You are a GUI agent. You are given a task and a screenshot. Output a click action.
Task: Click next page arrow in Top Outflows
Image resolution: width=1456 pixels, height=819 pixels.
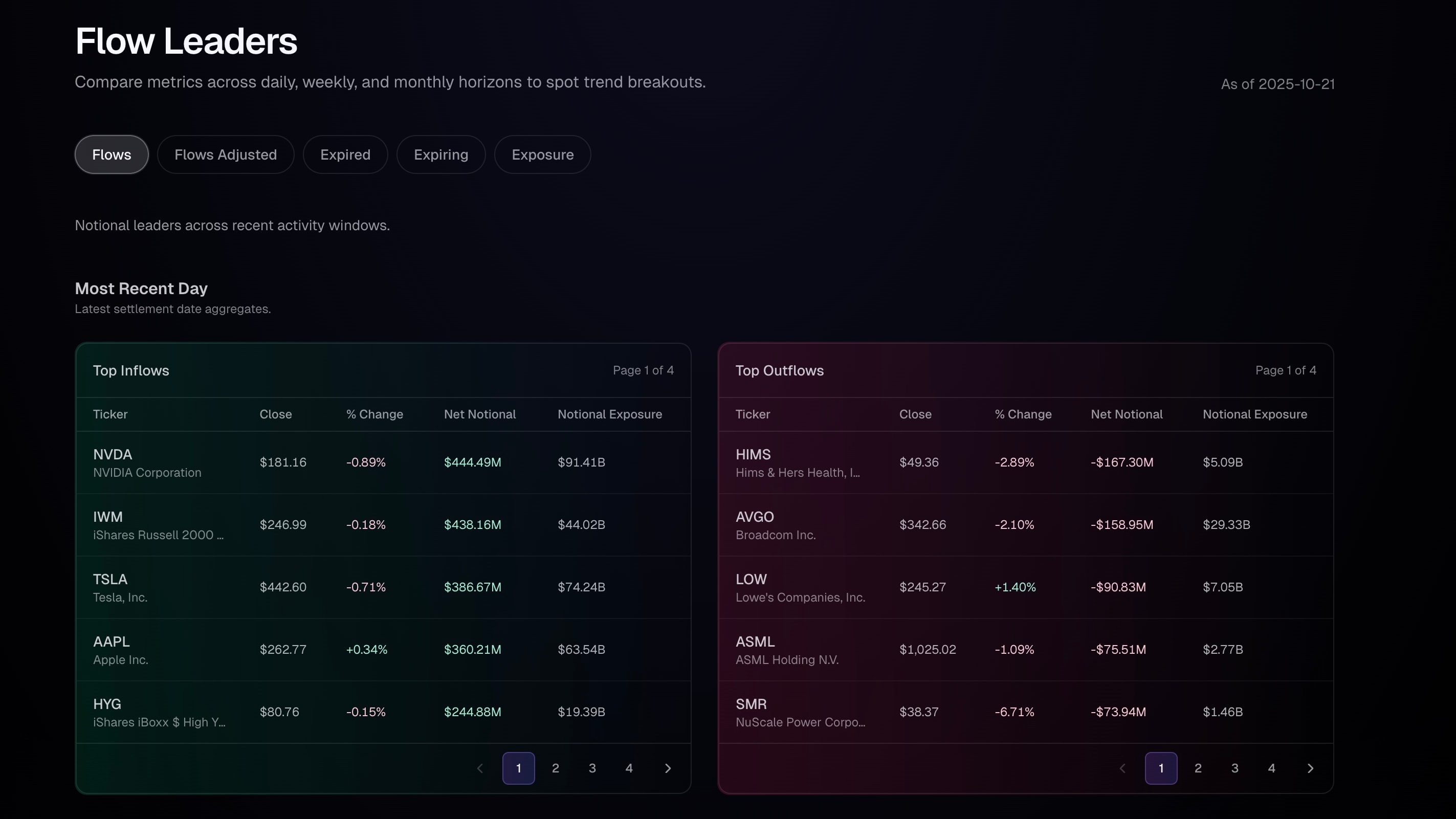coord(1310,768)
